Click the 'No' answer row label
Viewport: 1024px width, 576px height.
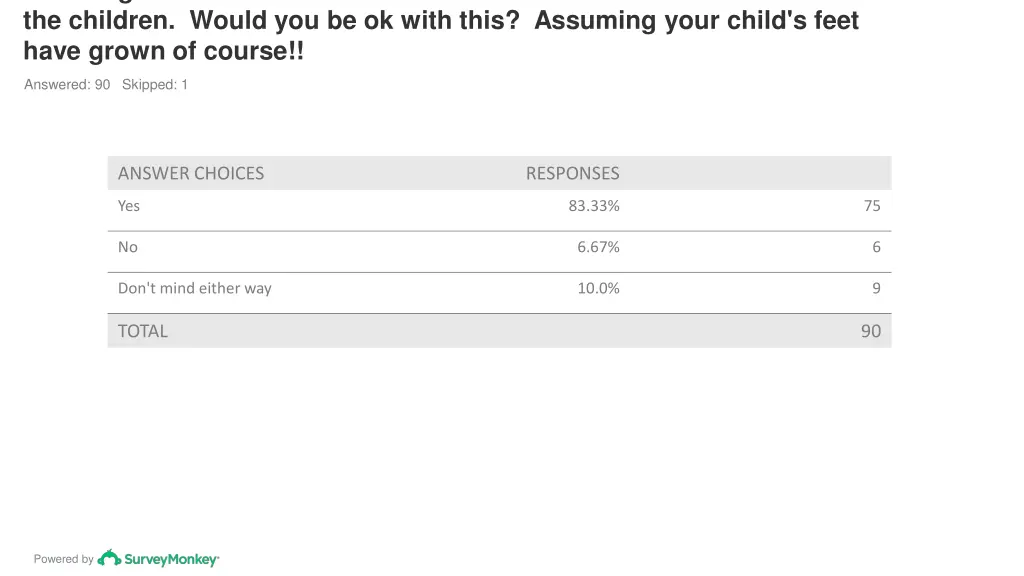click(127, 247)
